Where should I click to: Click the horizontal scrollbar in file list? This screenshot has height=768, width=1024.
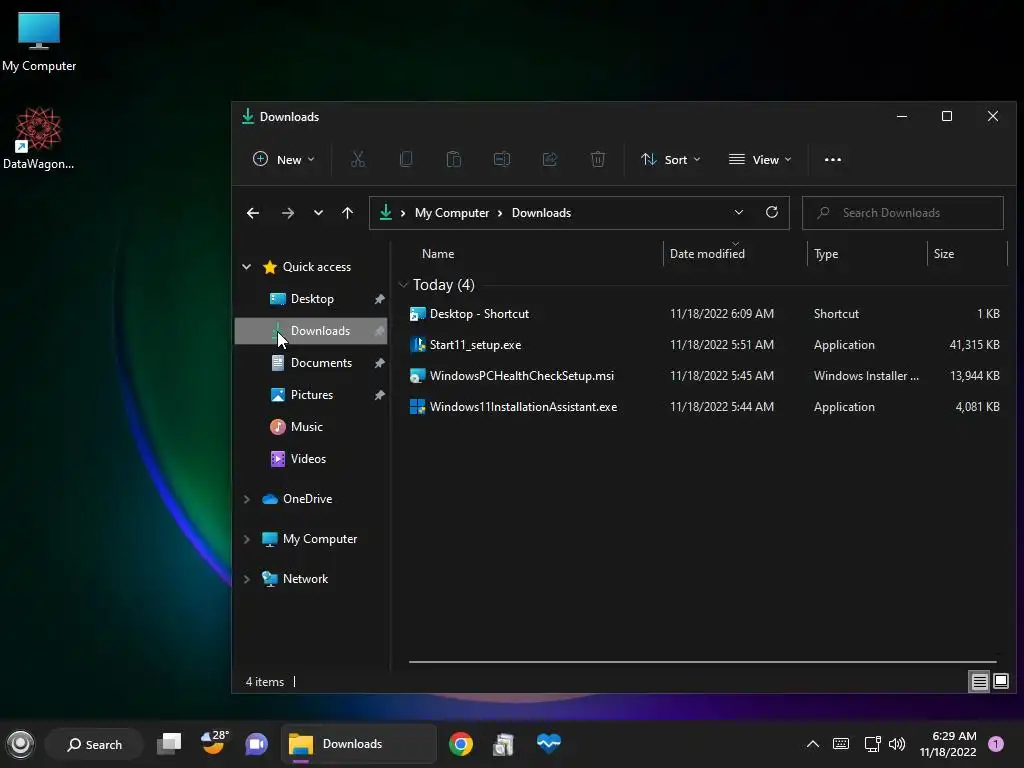coord(703,662)
